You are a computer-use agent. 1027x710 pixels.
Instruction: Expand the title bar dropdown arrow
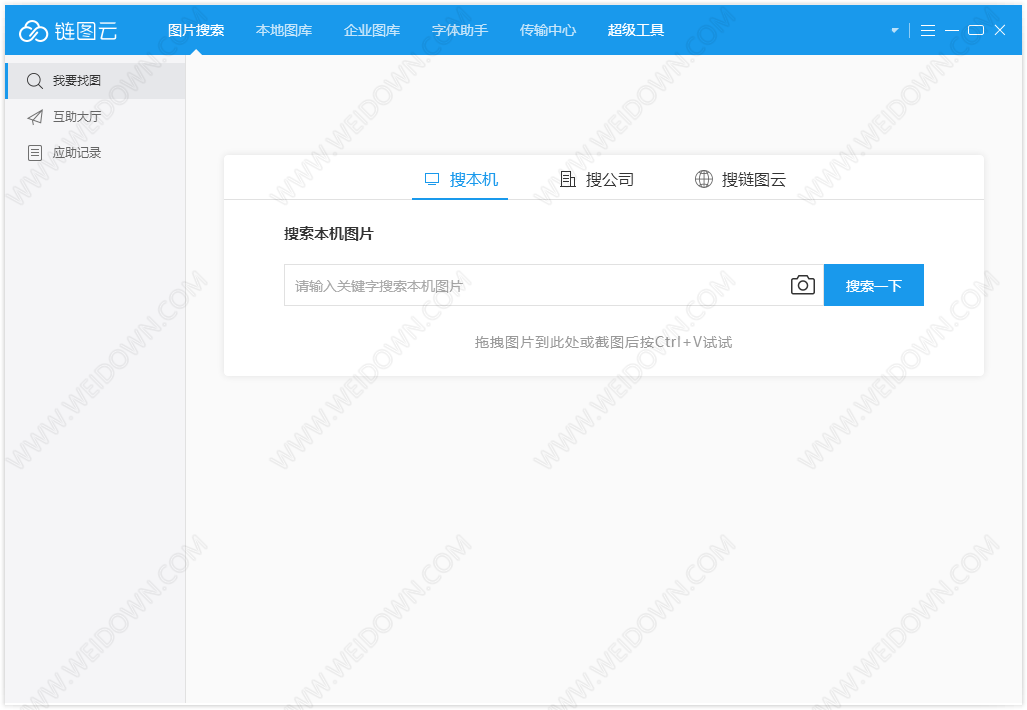pos(895,30)
